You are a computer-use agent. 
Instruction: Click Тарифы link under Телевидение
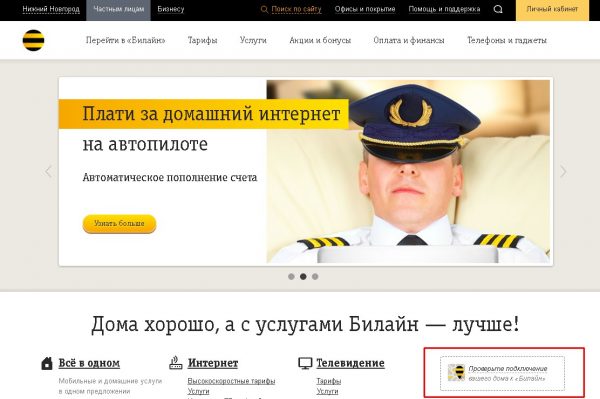328,381
